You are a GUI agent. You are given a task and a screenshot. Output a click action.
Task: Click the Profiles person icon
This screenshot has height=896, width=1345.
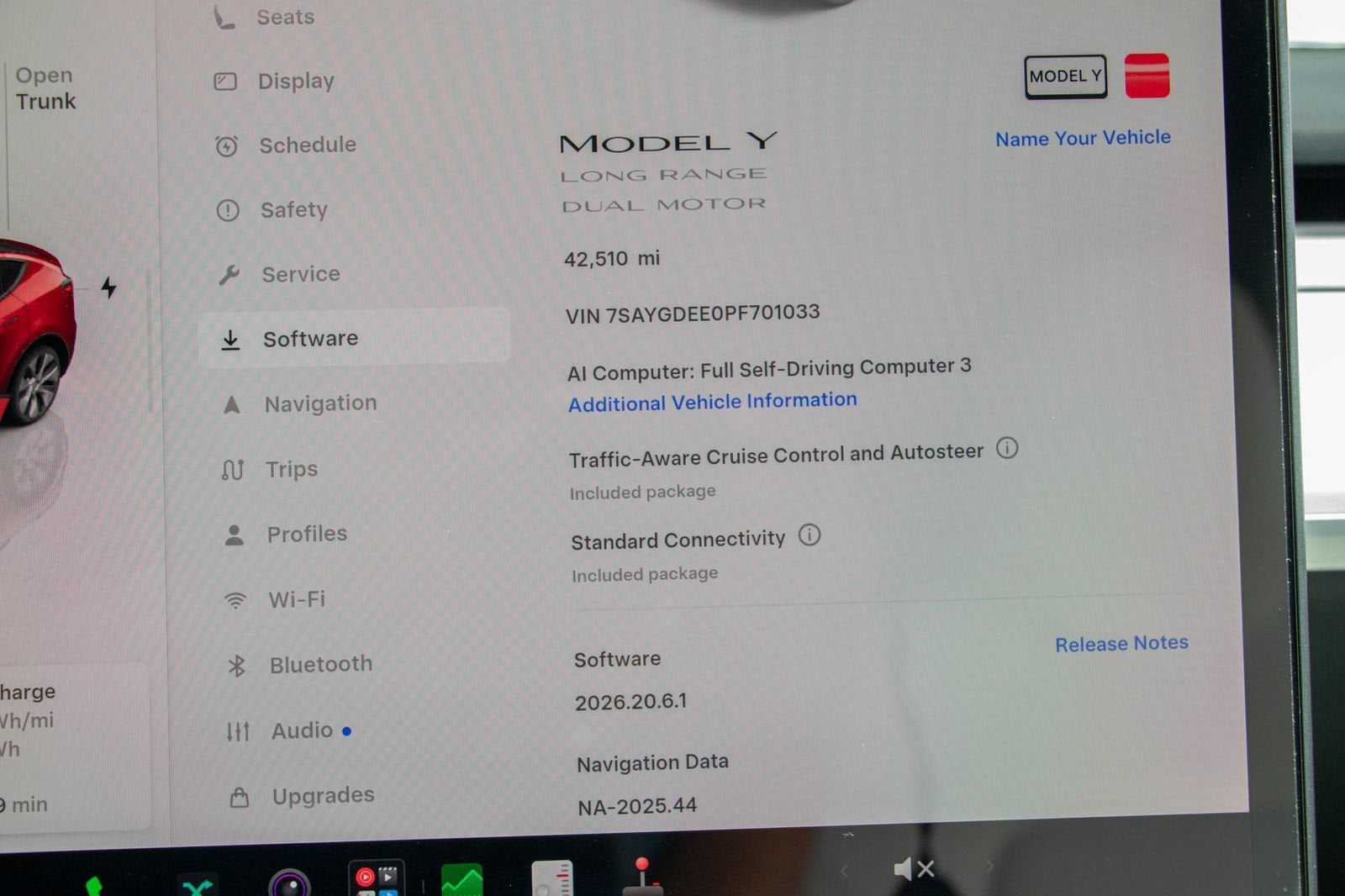tap(235, 535)
